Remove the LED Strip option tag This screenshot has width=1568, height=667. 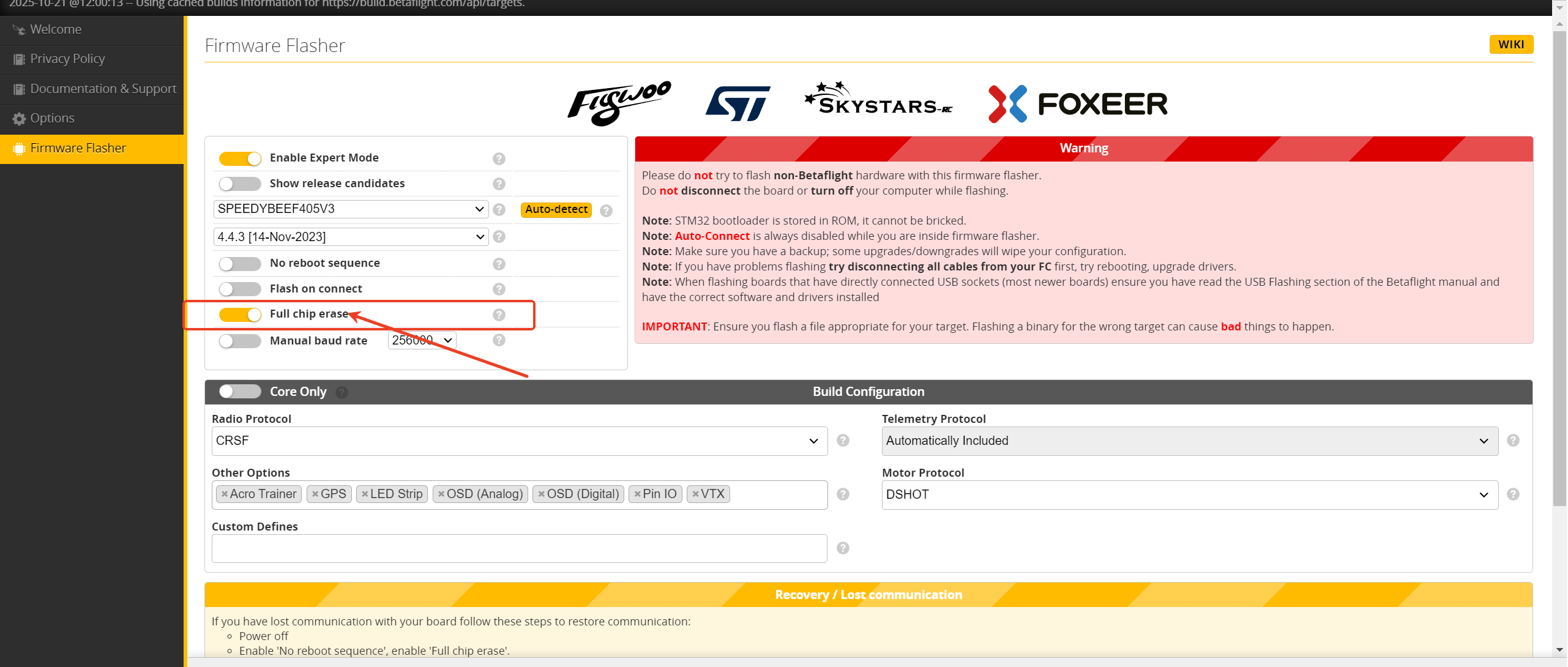(365, 494)
